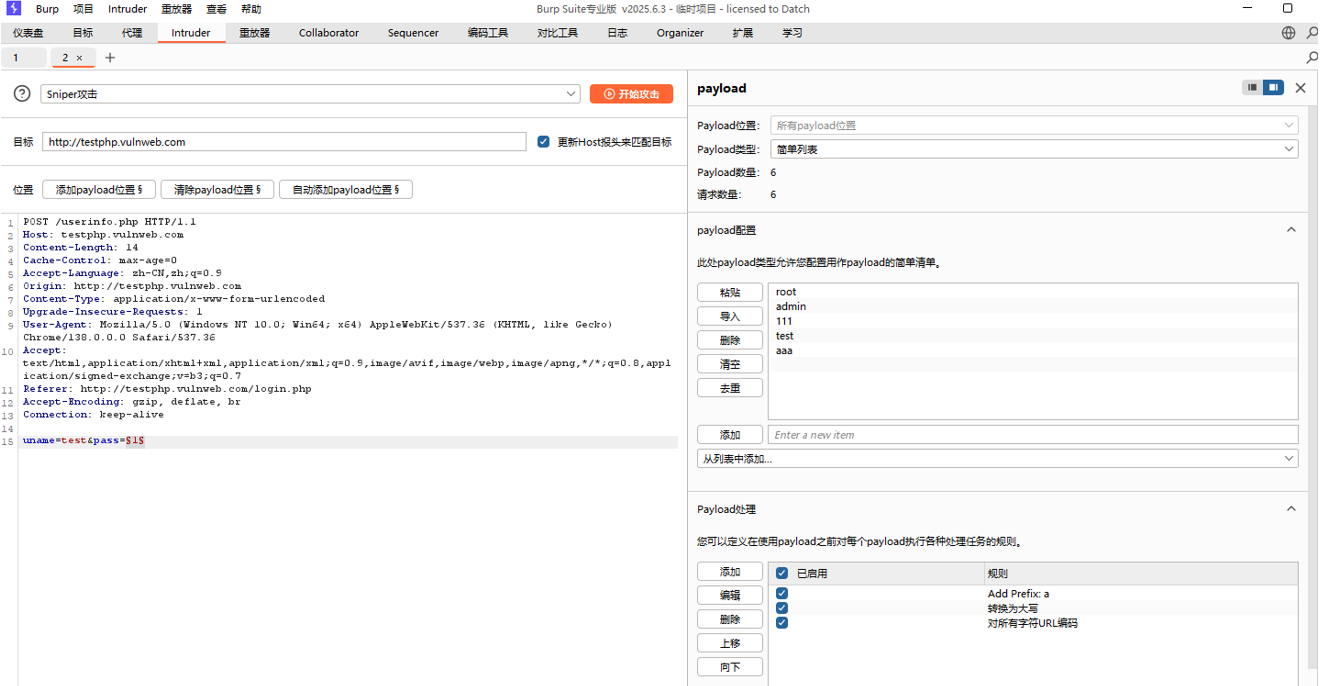Disable the 对所有字符URL编码 rule checkbox
Screen dimensions: 1321x686
tap(782, 623)
